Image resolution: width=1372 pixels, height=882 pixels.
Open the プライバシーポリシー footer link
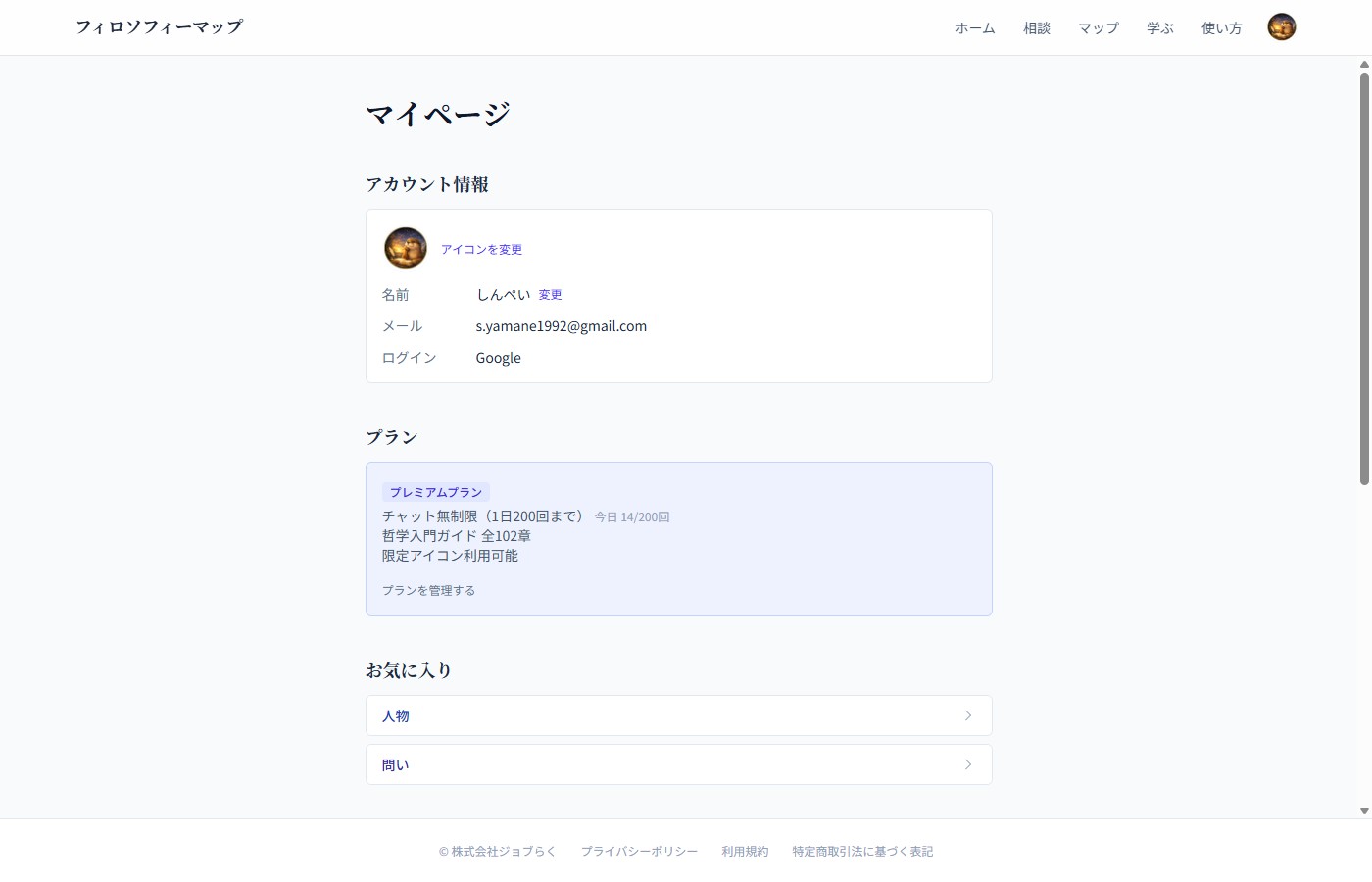click(639, 851)
